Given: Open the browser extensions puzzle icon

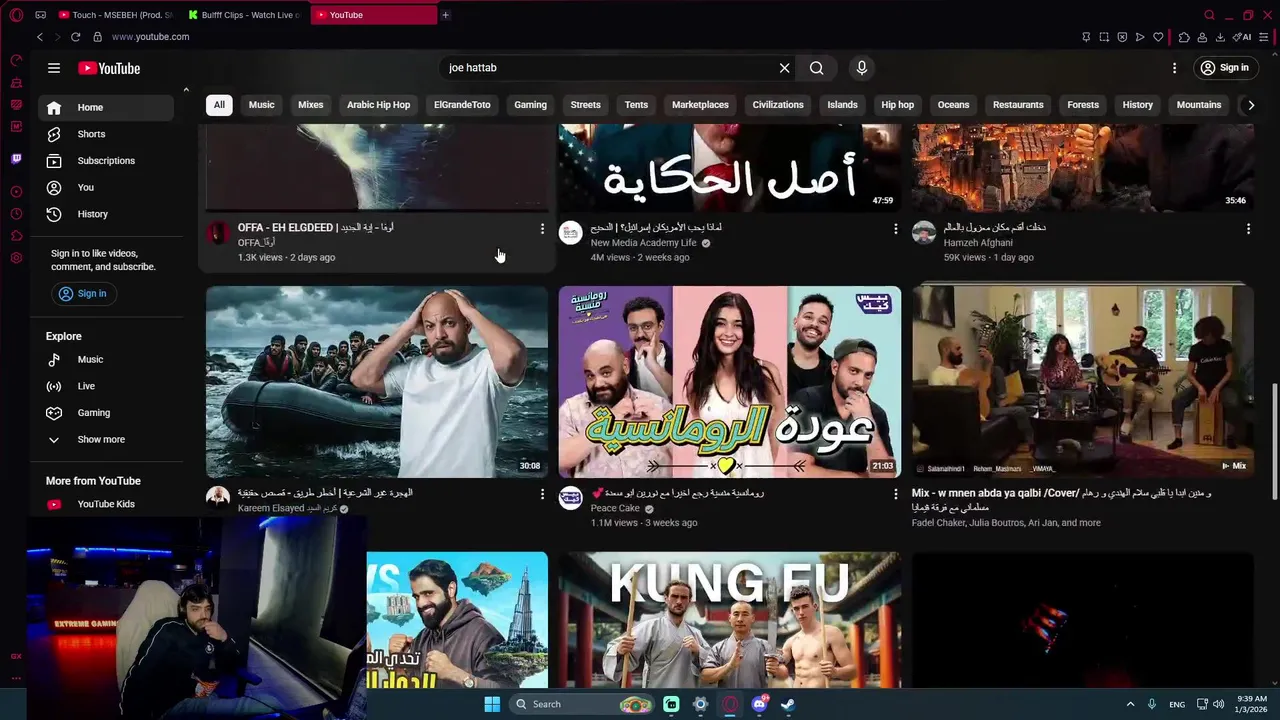Looking at the screenshot, I should click(x=1184, y=37).
